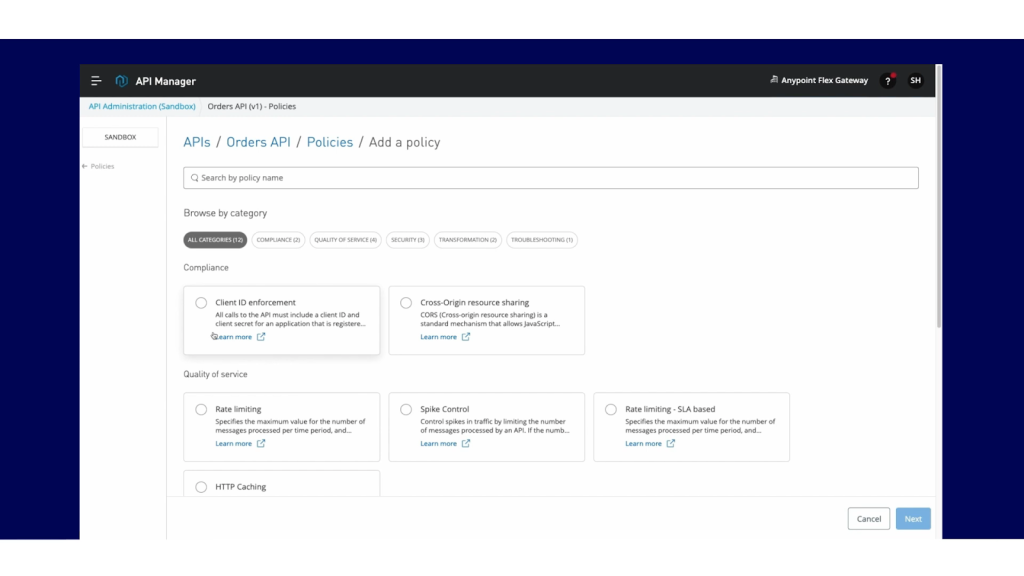
Task: Open the help question mark icon
Action: [x=887, y=81]
